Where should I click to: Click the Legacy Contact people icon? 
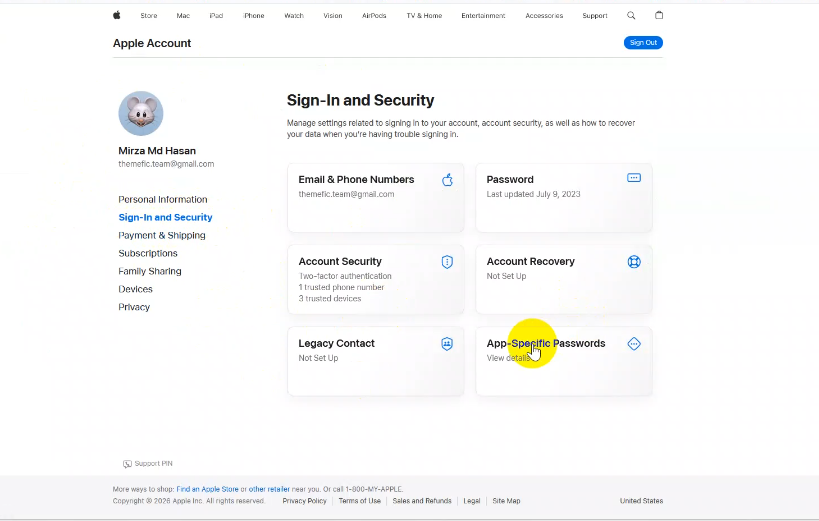click(x=447, y=344)
